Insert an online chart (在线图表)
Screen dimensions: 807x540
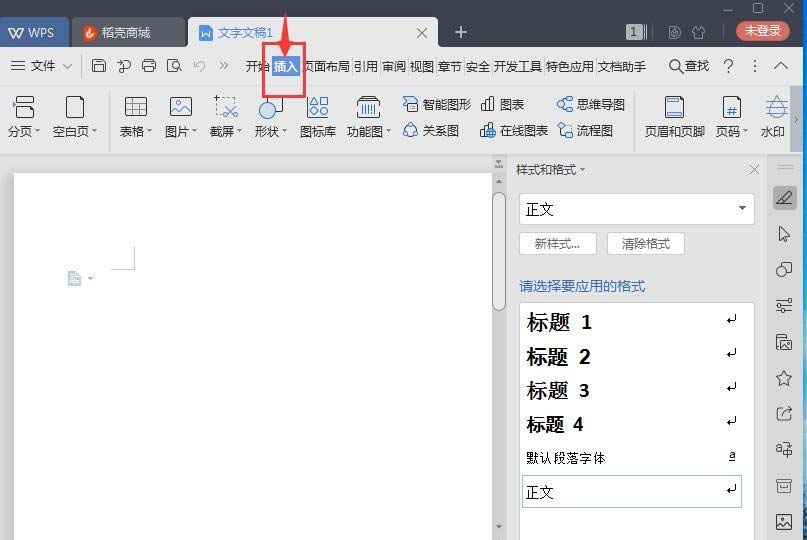coord(514,130)
